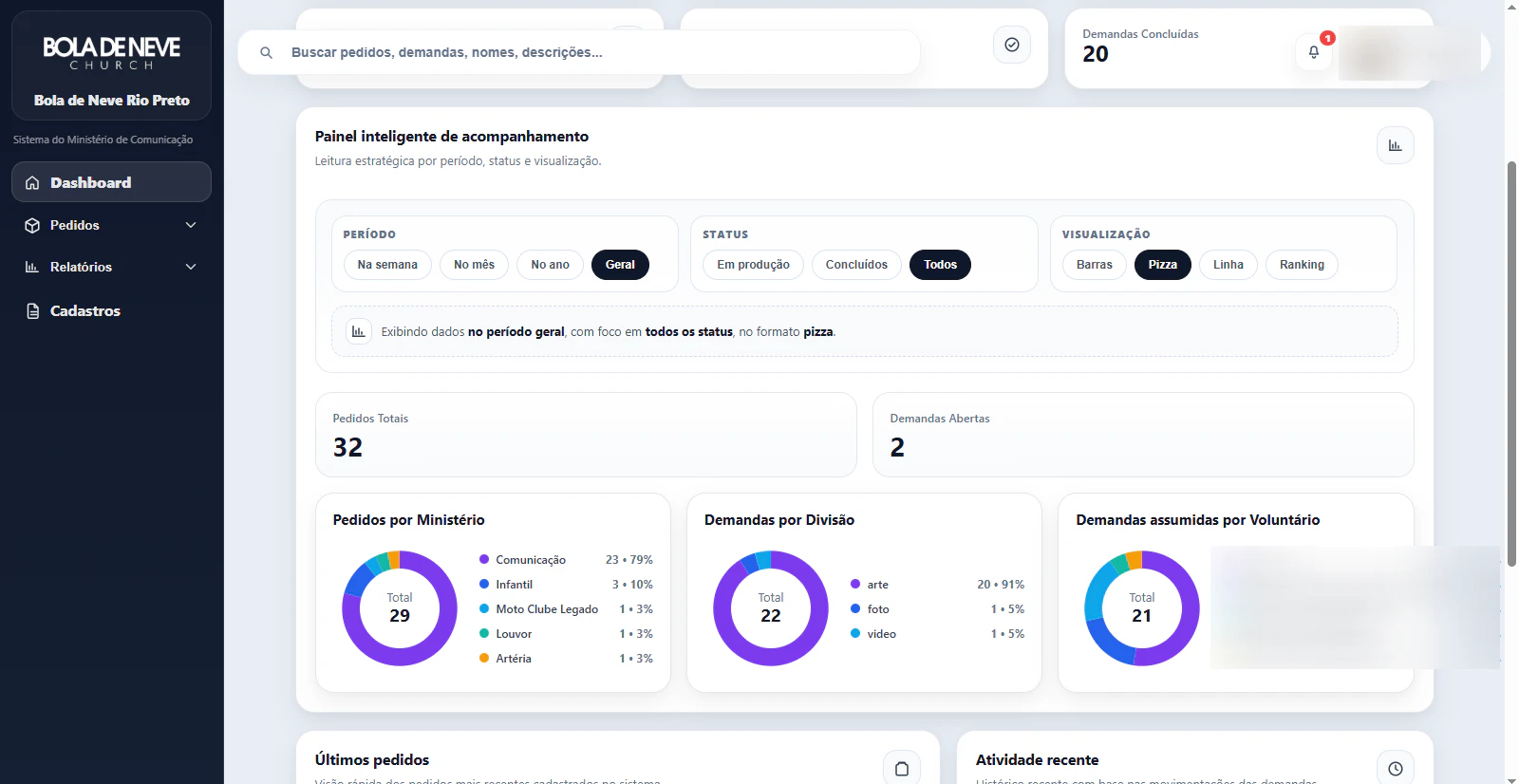Image resolution: width=1519 pixels, height=784 pixels.
Task: Click the check-circle icon in top card
Action: (x=1012, y=45)
